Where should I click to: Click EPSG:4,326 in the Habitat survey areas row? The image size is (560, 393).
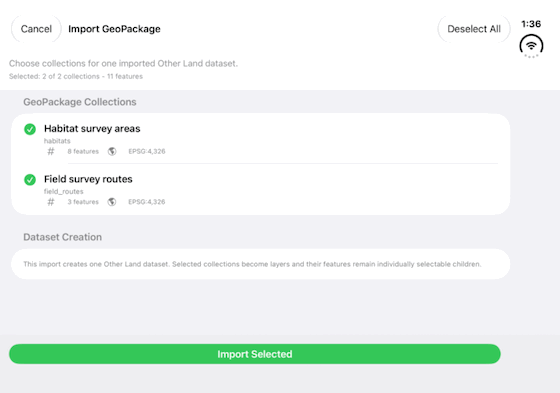tap(147, 151)
